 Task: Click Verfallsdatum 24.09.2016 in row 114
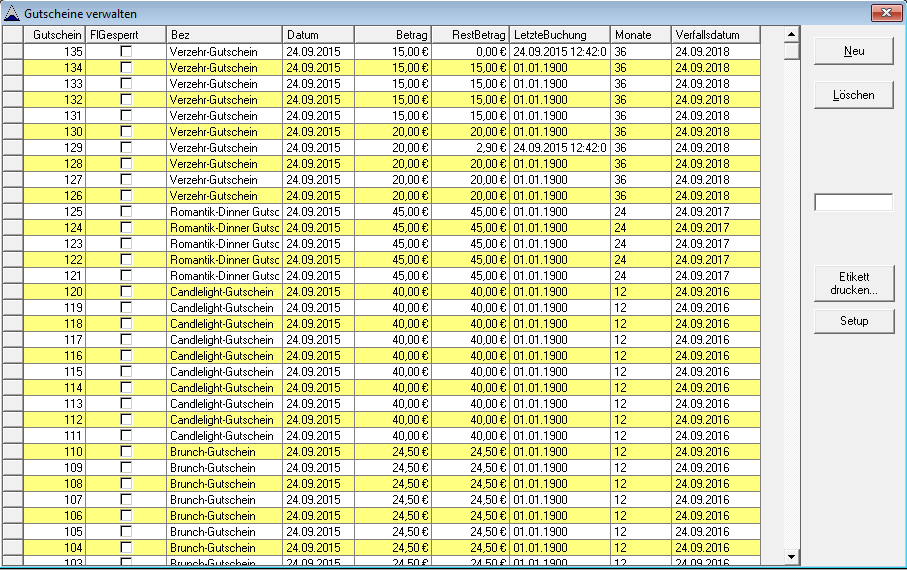coord(716,388)
